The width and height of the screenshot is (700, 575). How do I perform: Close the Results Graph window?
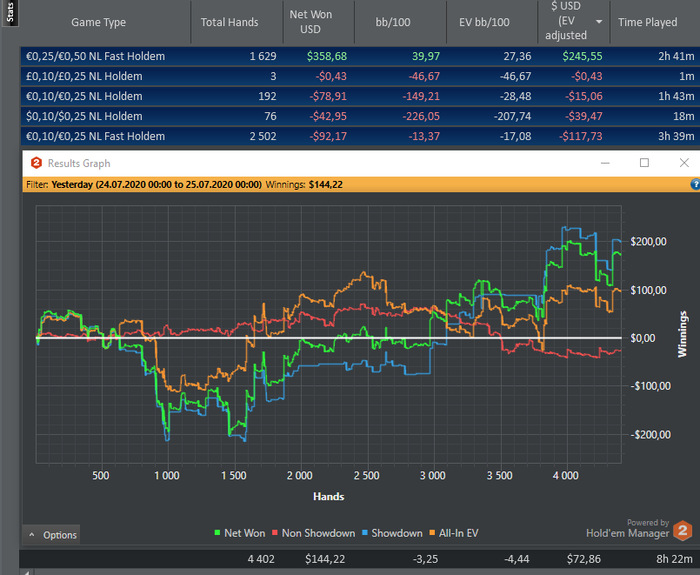tap(683, 163)
